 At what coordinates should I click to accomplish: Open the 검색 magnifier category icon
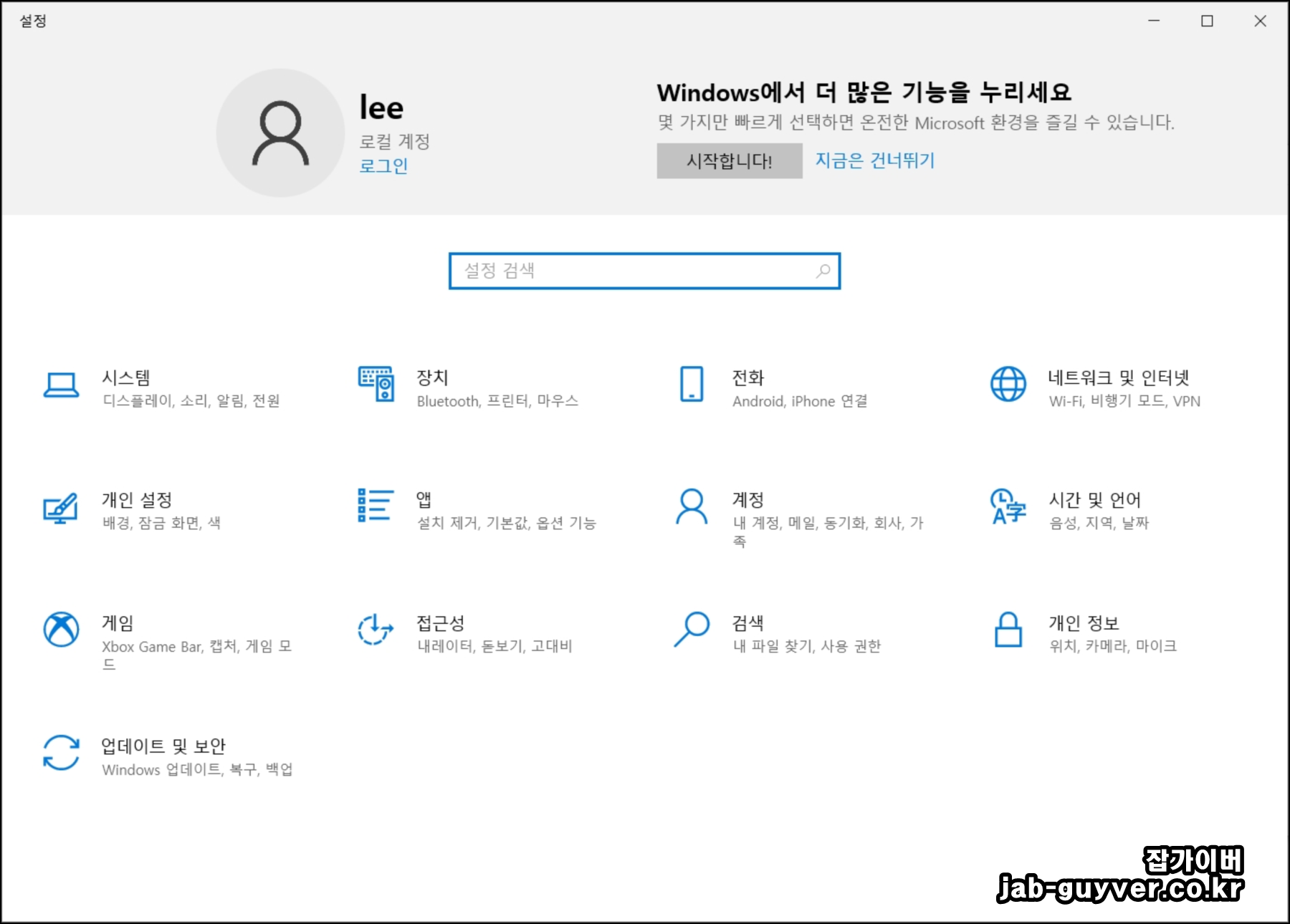pyautogui.click(x=692, y=630)
